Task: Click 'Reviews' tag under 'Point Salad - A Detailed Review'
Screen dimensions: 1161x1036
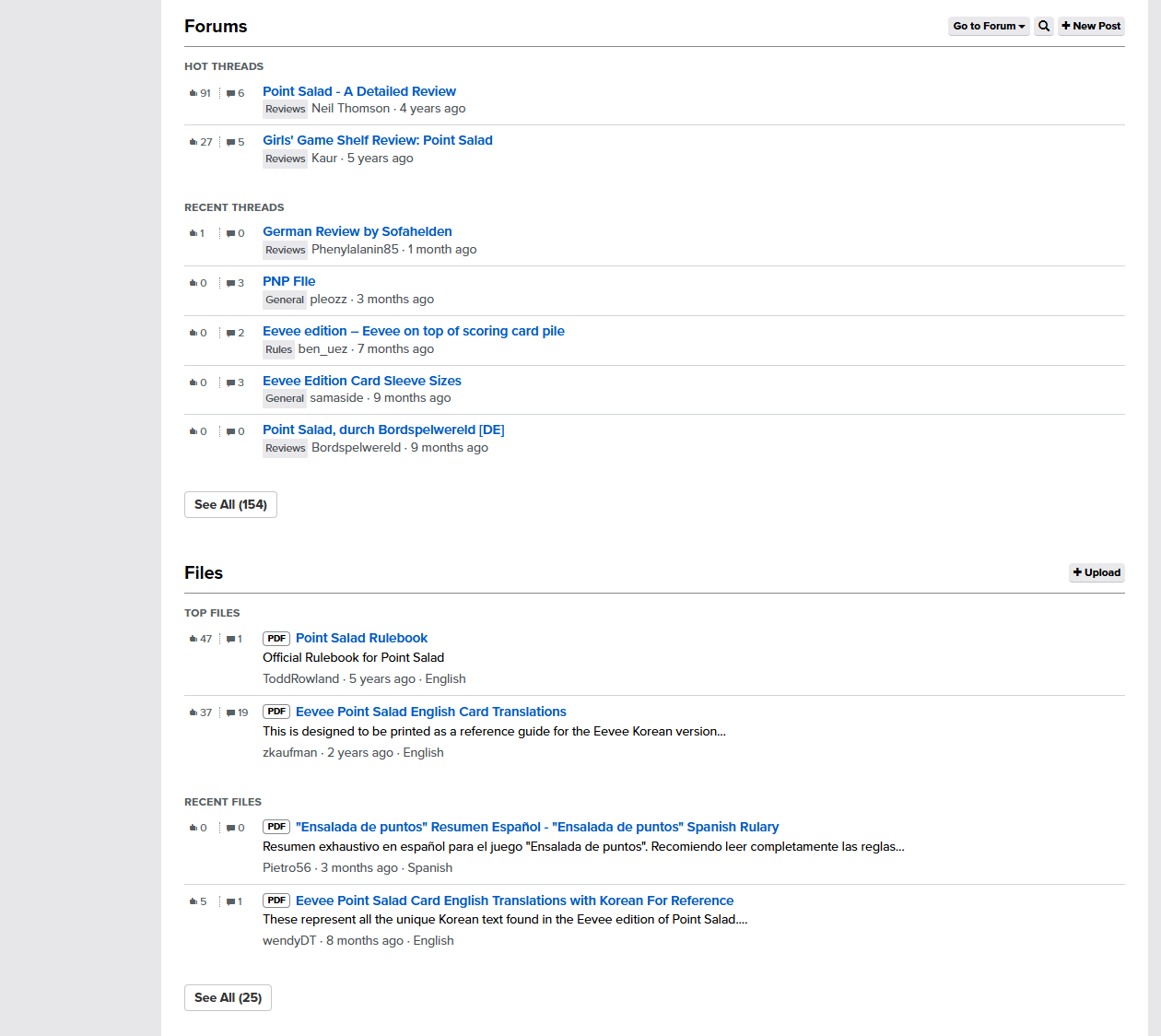Action: tap(286, 110)
